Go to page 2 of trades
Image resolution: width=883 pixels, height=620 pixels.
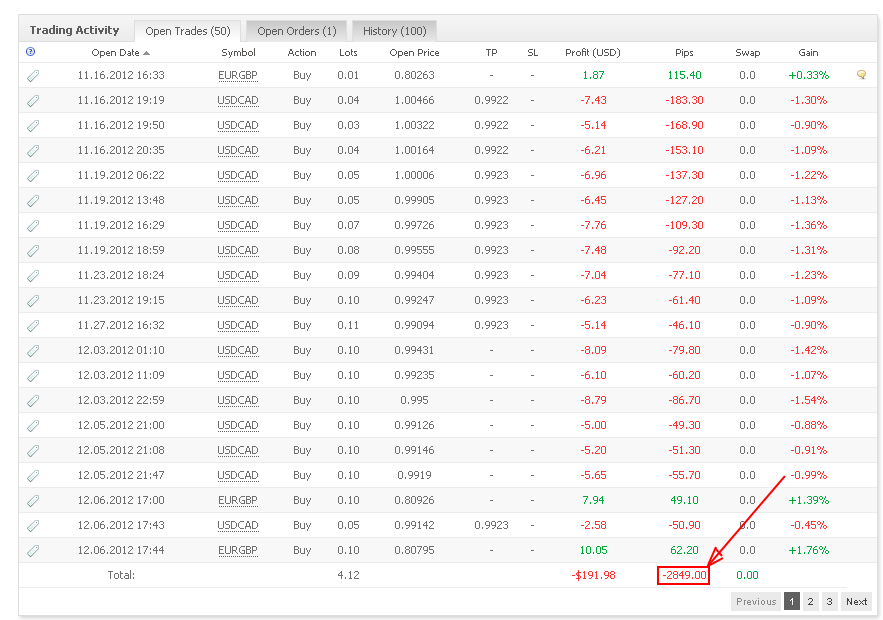(x=810, y=601)
